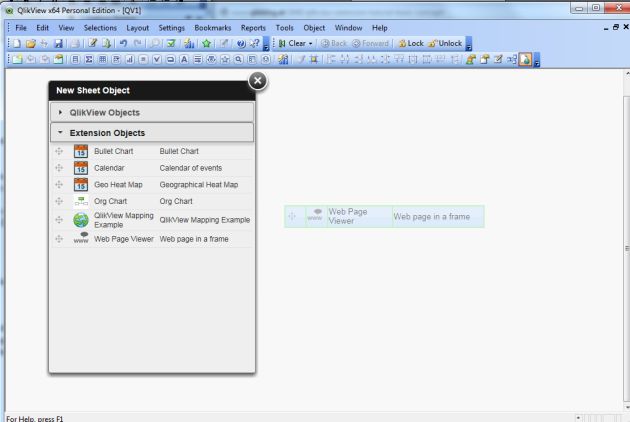This screenshot has width=630, height=422.
Task: Add bookmark with green star icon
Action: click(x=207, y=43)
